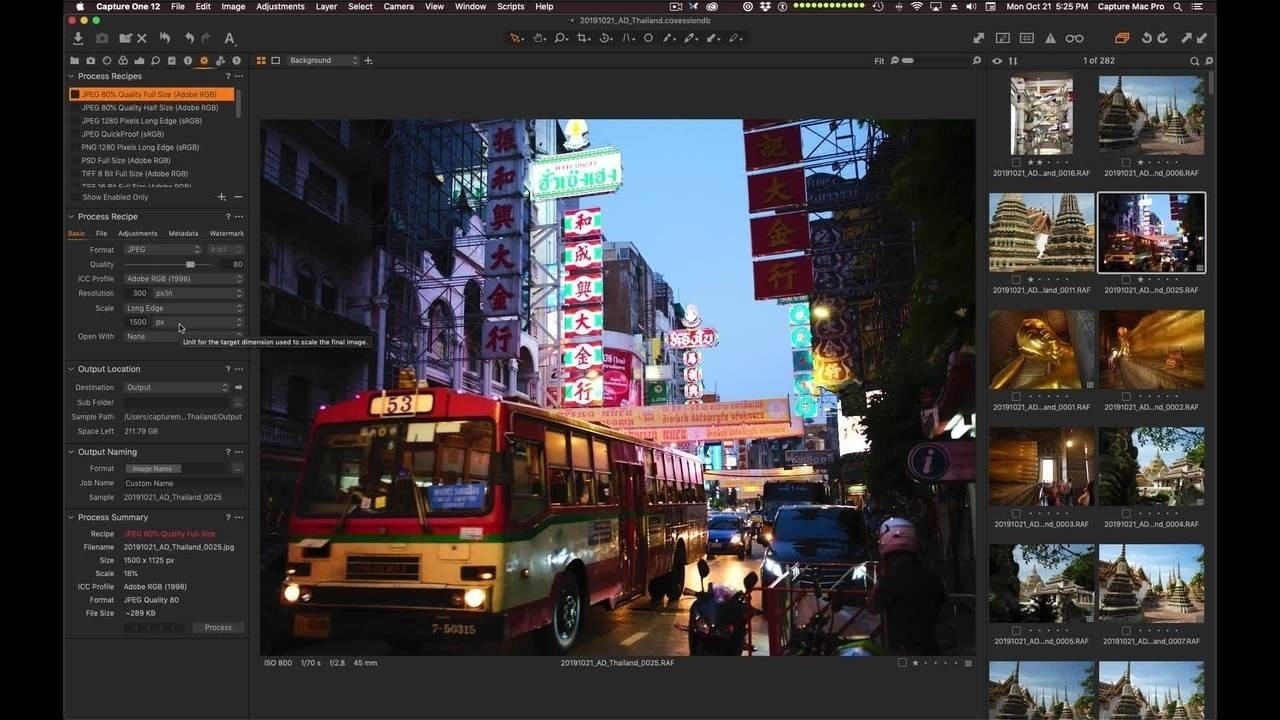Switch to the File recipe tab
Screen dimensions: 1280x720
click(101, 233)
